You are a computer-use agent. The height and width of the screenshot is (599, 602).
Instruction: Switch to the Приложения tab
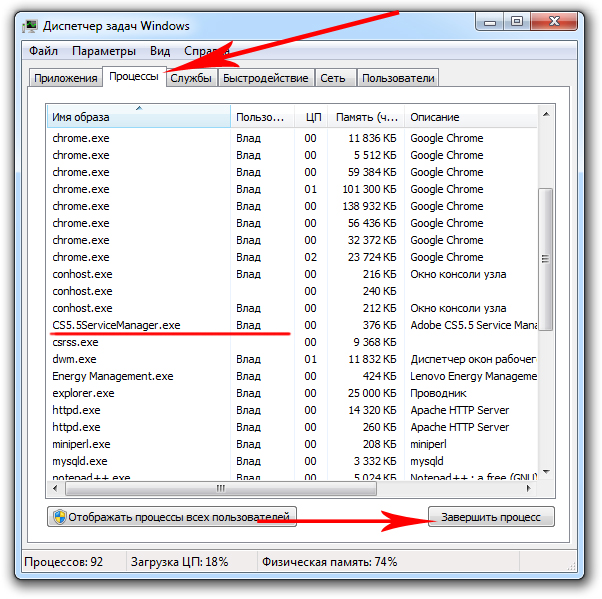click(x=65, y=78)
